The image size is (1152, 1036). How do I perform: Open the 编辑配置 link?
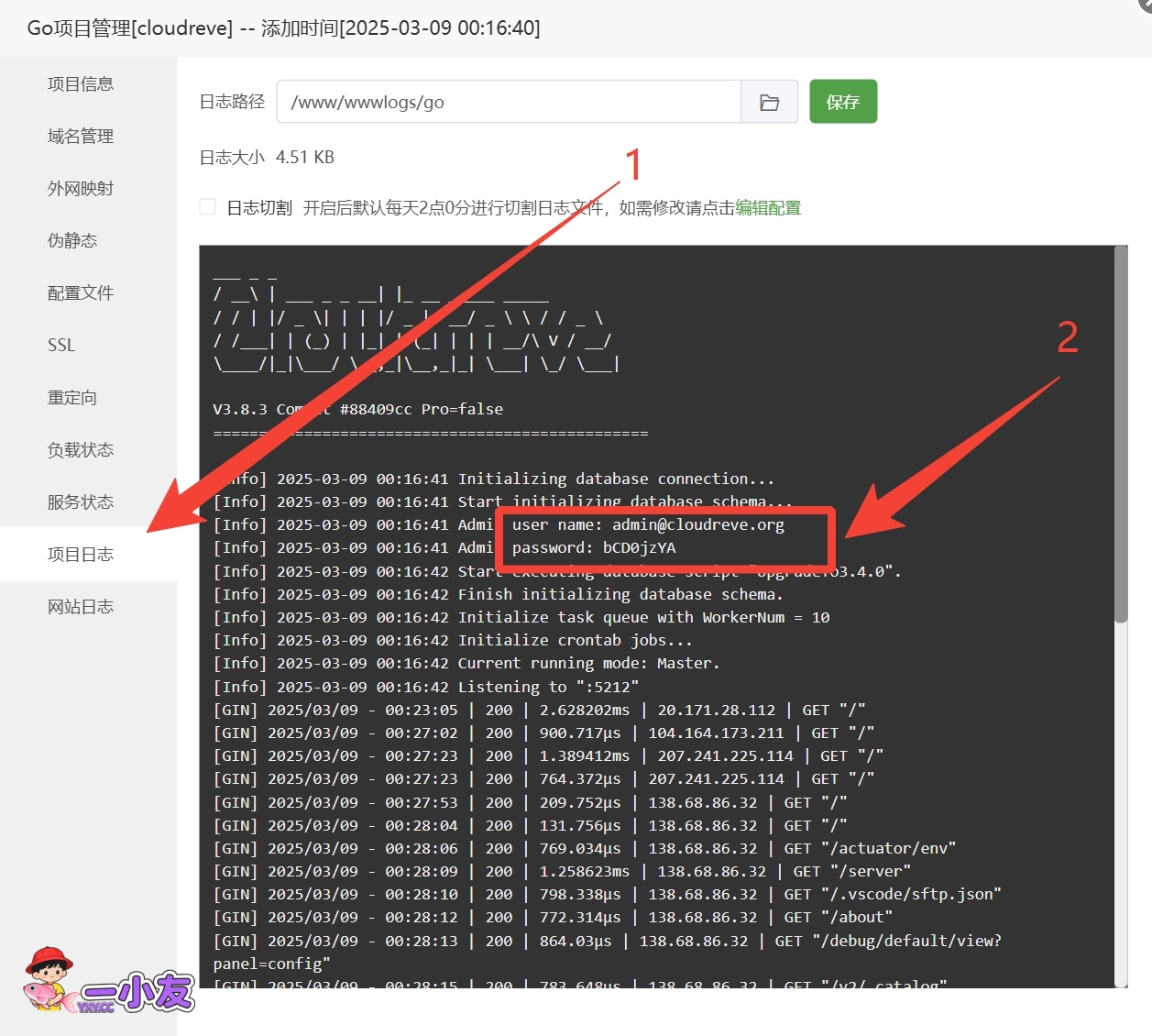click(x=768, y=208)
